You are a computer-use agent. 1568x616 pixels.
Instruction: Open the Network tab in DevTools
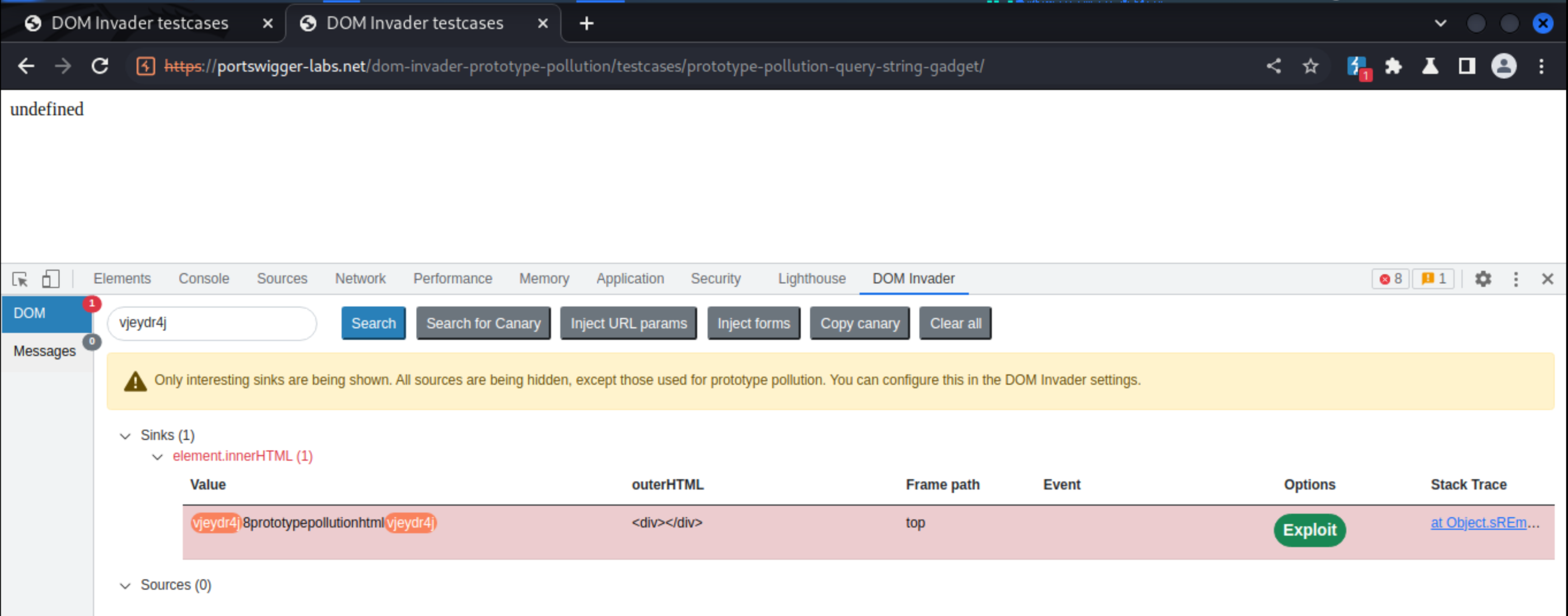[x=360, y=279]
